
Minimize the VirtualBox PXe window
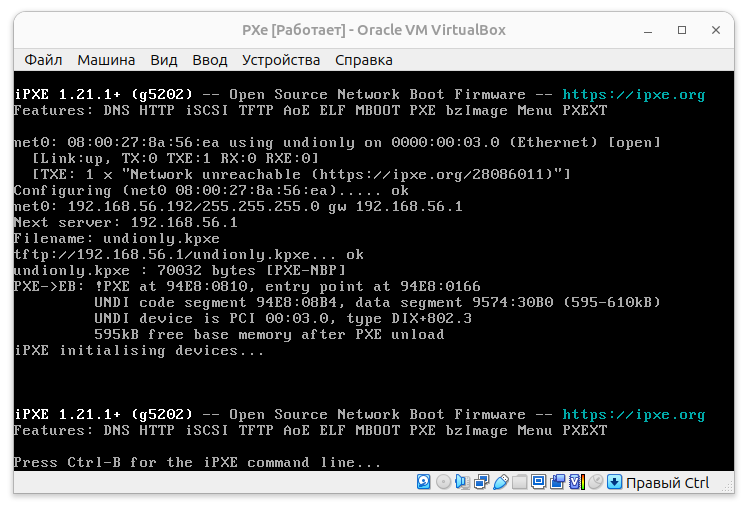point(648,31)
